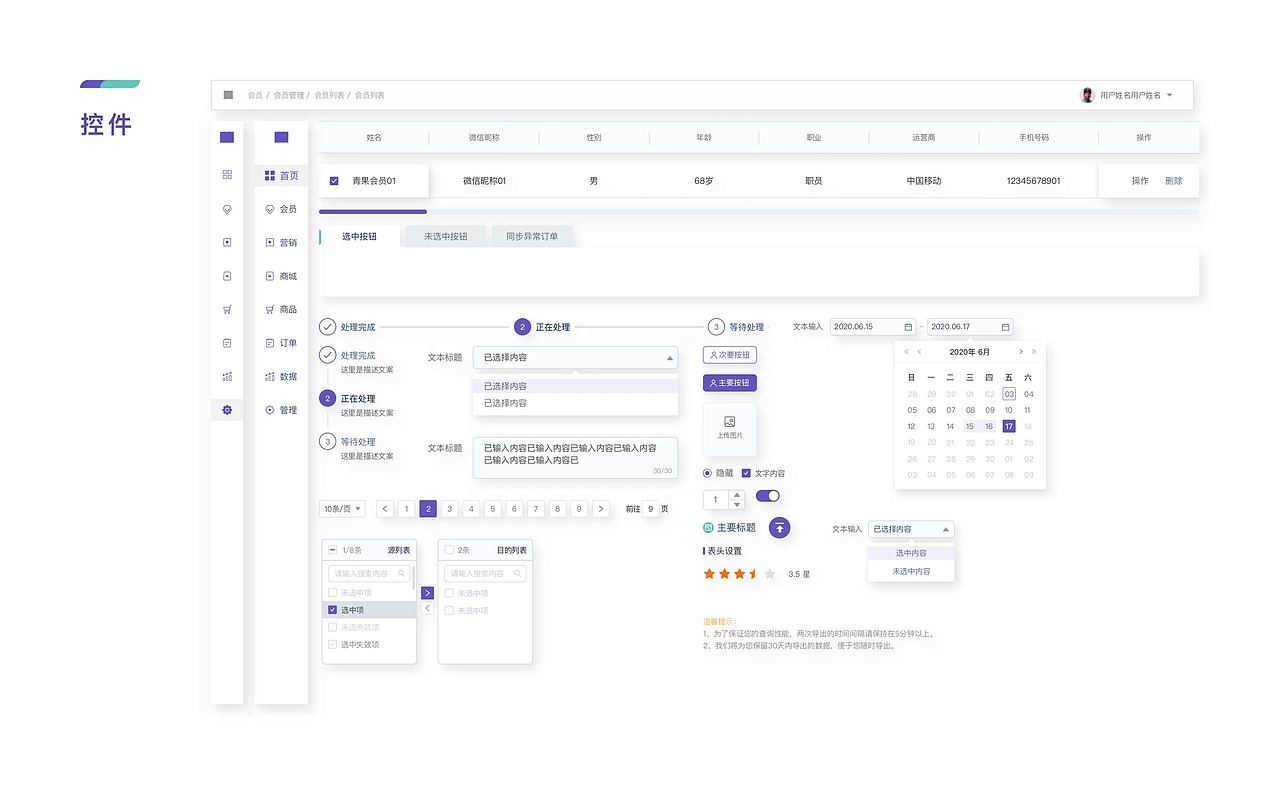Decrease the number stepper value

point(737,504)
